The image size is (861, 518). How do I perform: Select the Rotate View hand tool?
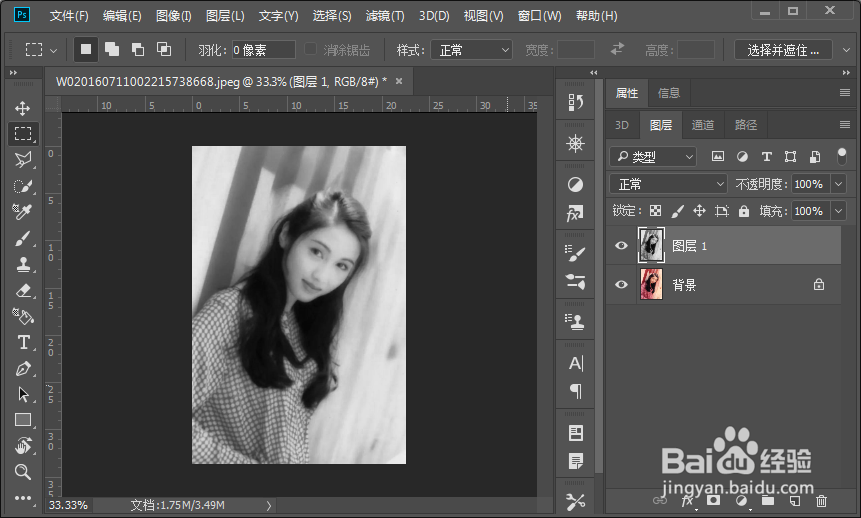[x=23, y=445]
